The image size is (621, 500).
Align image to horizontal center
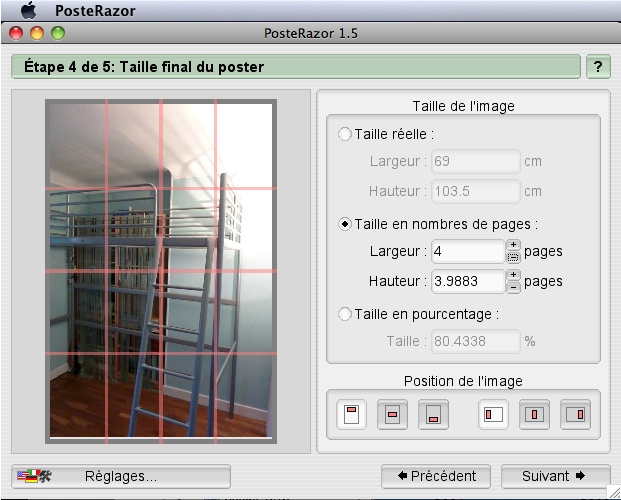pyautogui.click(x=534, y=414)
